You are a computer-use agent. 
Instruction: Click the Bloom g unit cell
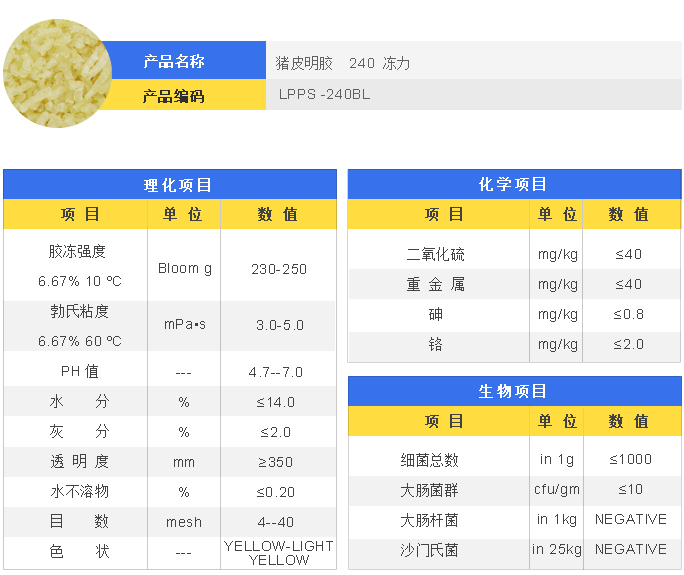coord(184,269)
